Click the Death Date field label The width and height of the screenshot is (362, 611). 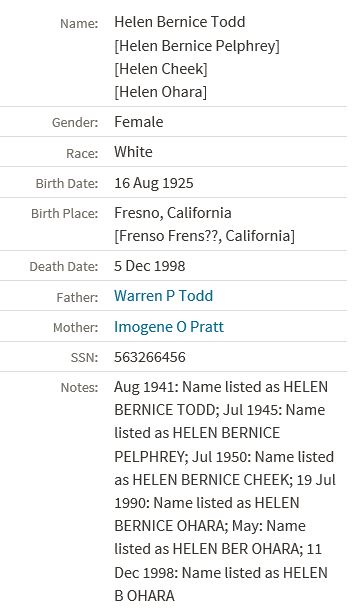pos(64,267)
